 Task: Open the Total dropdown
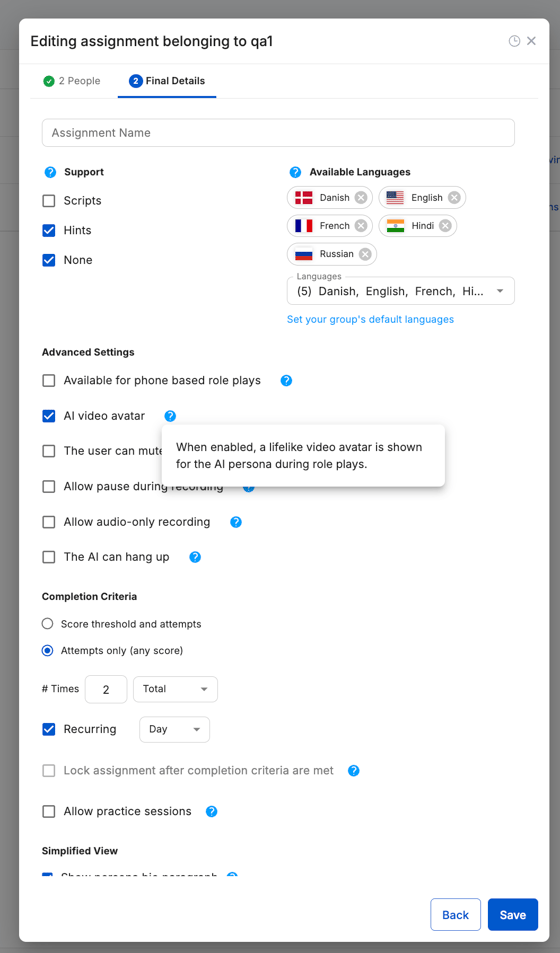[175, 689]
